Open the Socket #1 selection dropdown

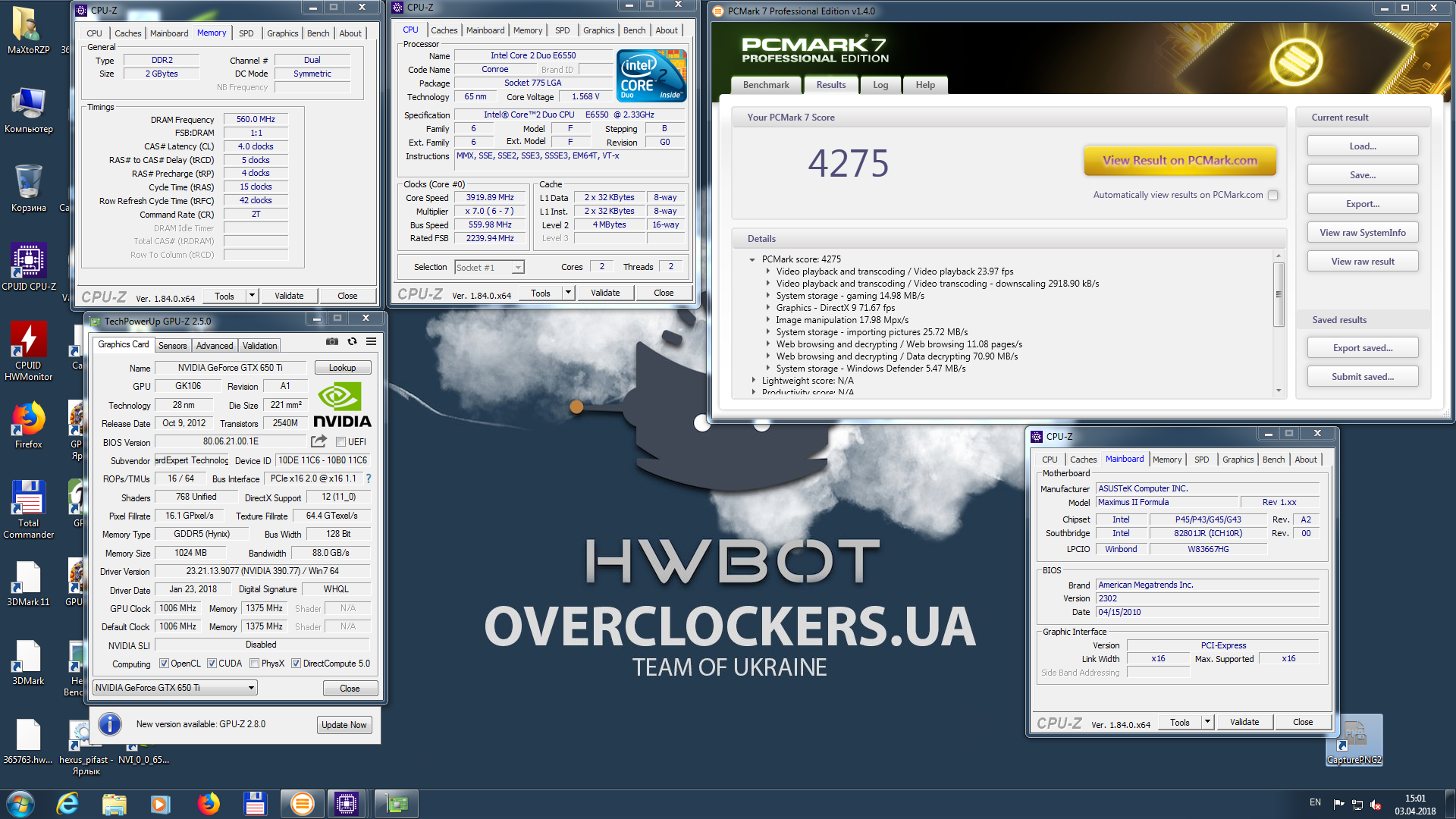489,267
